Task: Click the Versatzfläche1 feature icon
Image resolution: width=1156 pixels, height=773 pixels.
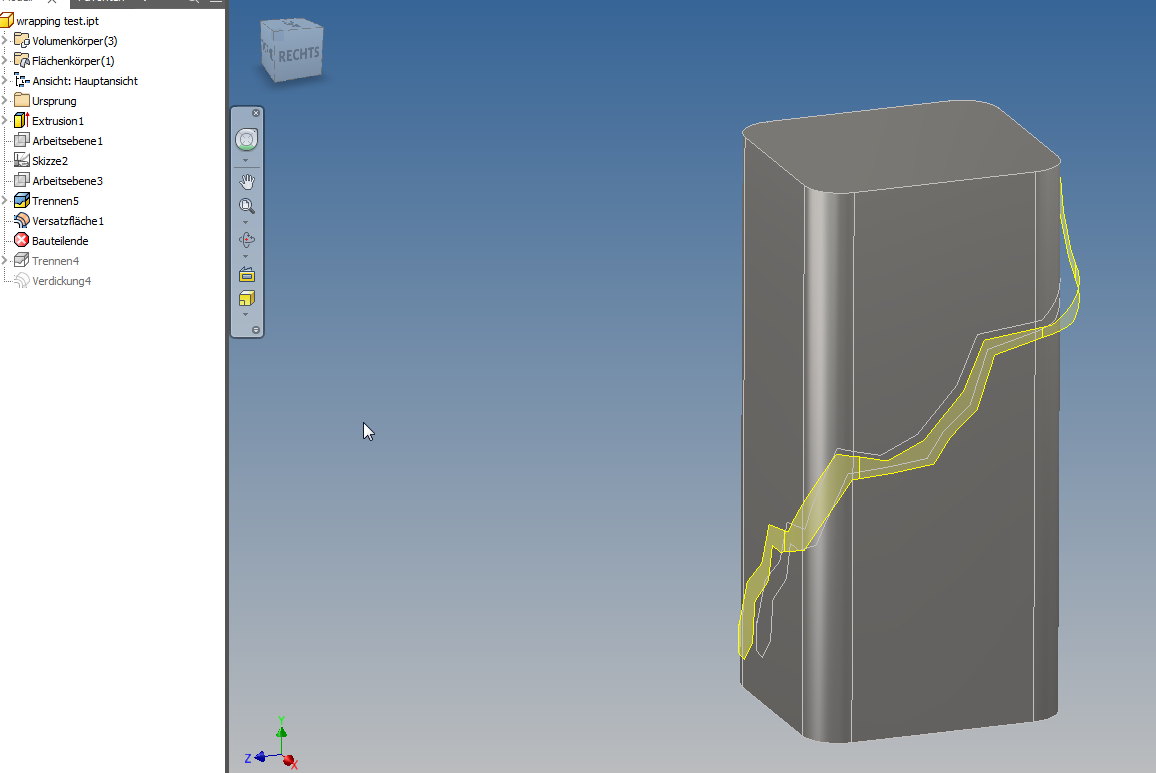Action: pyautogui.click(x=20, y=220)
